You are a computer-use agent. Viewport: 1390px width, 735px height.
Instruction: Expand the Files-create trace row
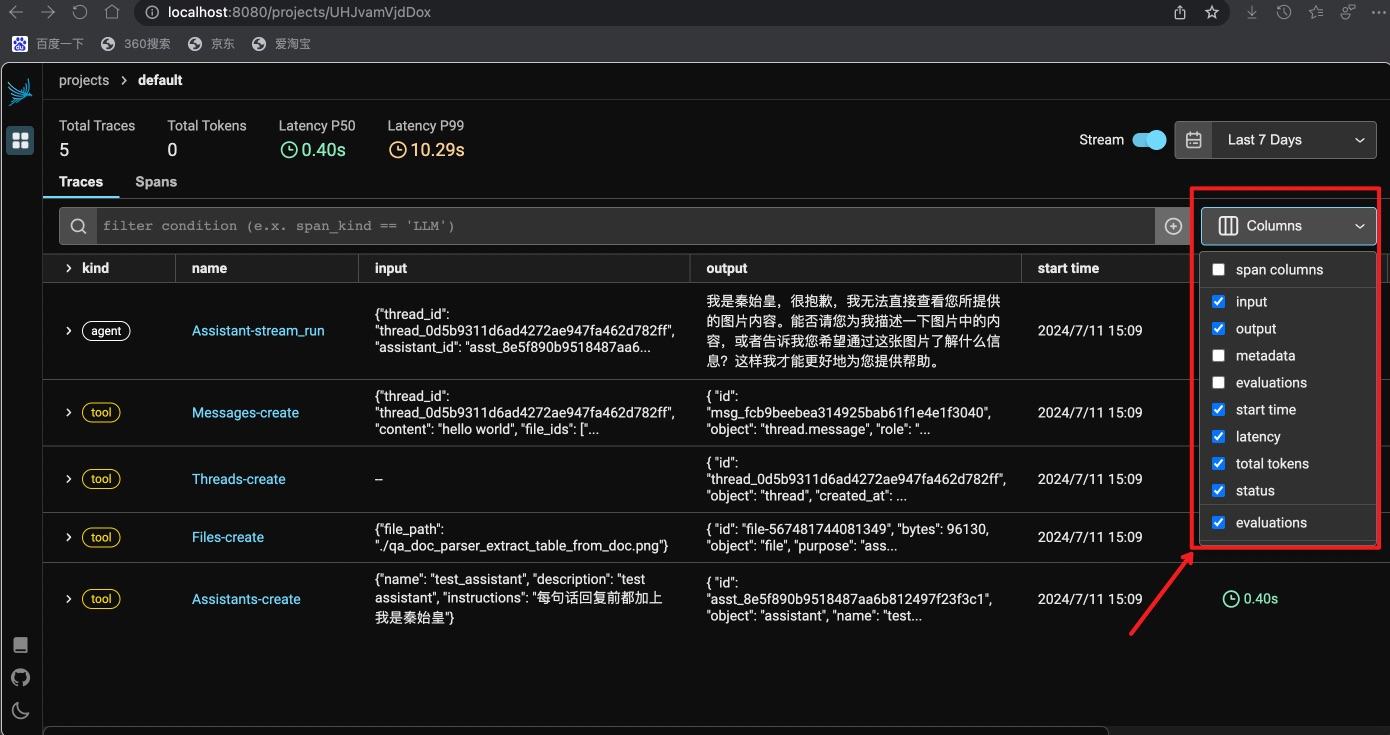68,537
